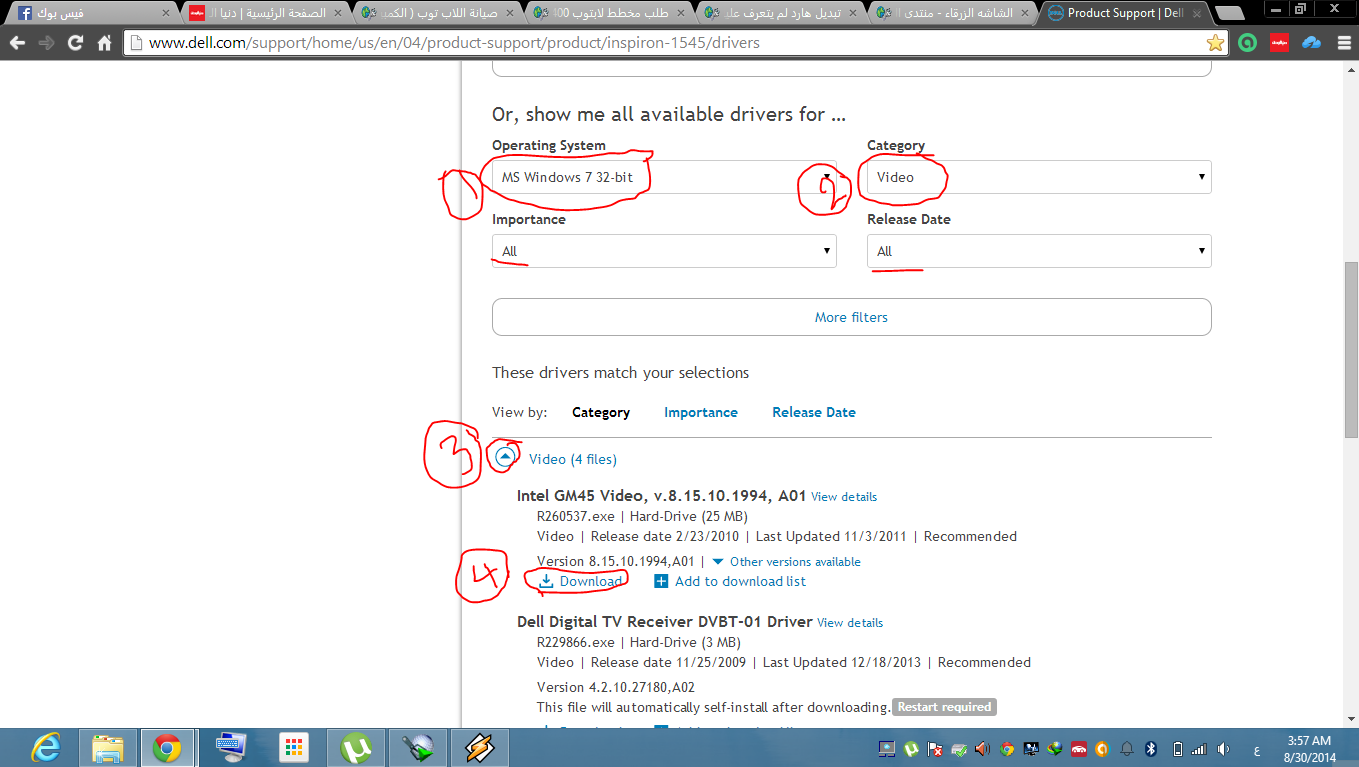Click the green circular extension icon

pyautogui.click(x=1247, y=43)
